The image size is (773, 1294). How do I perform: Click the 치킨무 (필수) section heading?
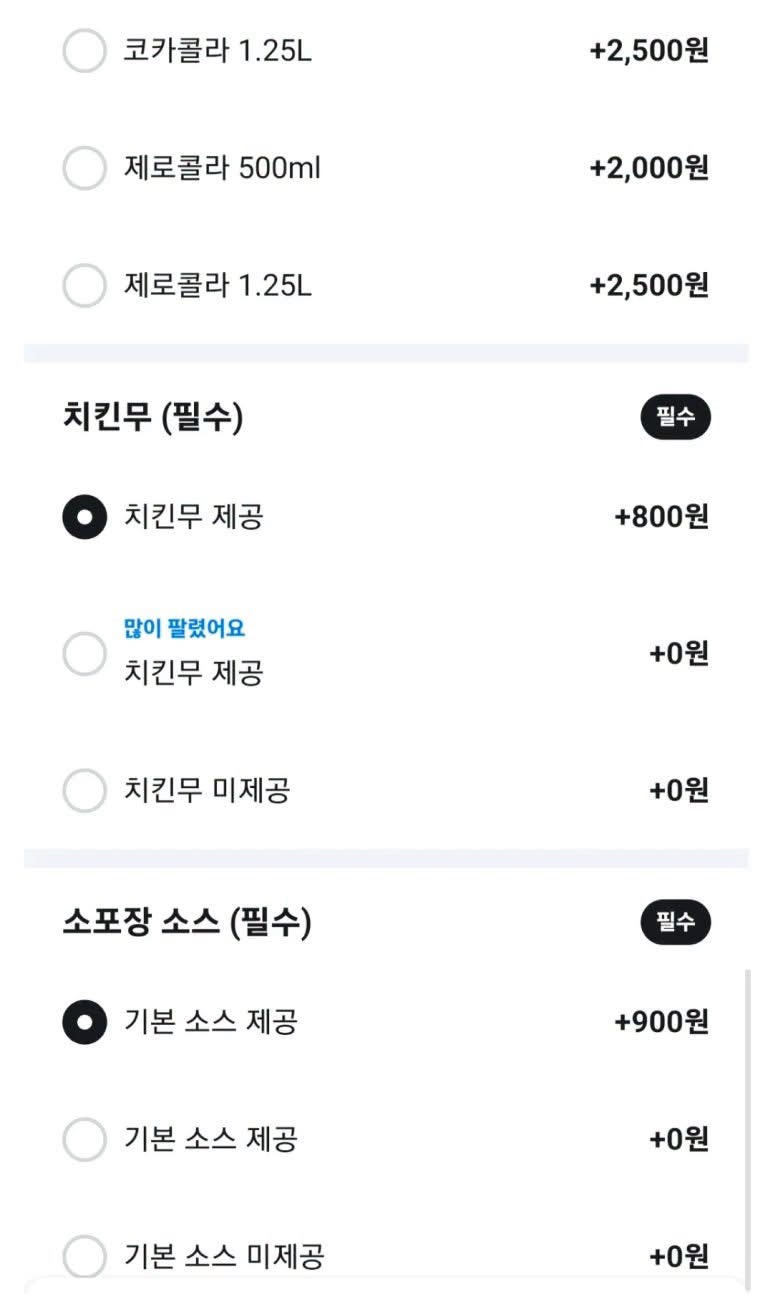[x=153, y=418]
